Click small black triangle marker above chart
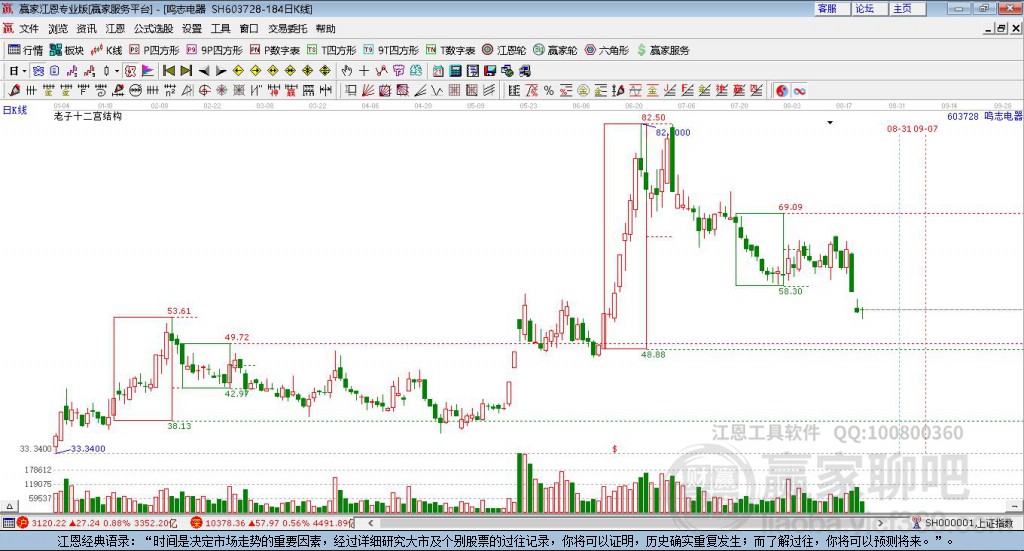 coord(830,123)
